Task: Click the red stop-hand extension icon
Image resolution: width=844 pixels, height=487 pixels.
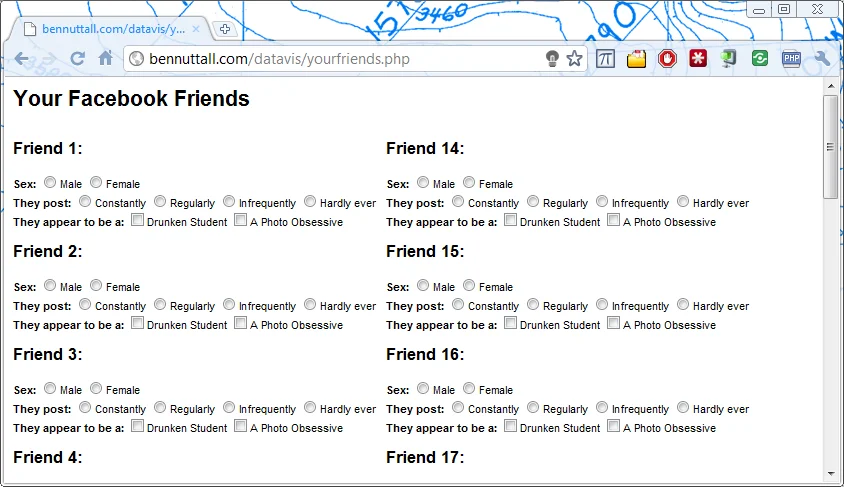Action: 667,58
